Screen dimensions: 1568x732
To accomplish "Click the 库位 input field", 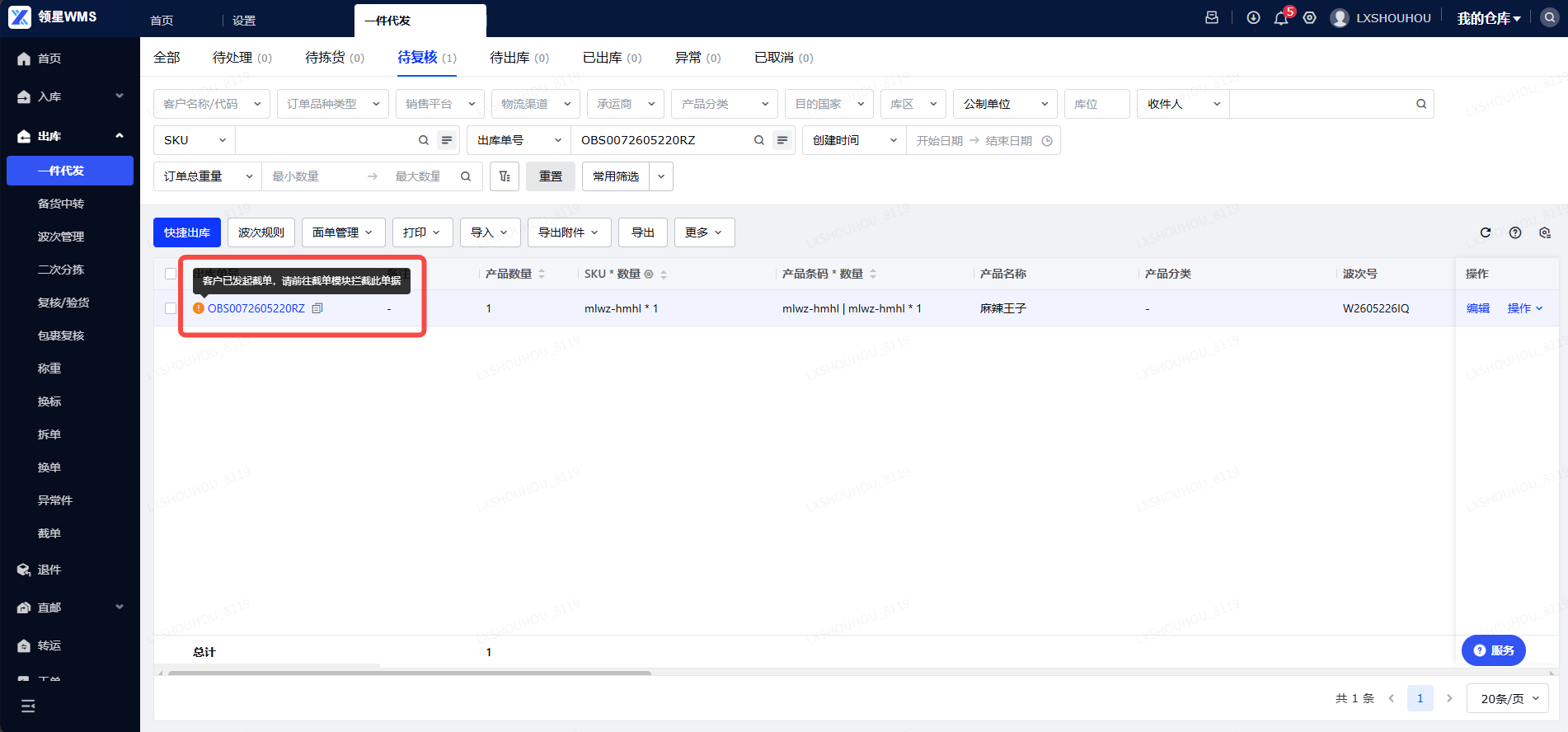I will pos(1097,104).
